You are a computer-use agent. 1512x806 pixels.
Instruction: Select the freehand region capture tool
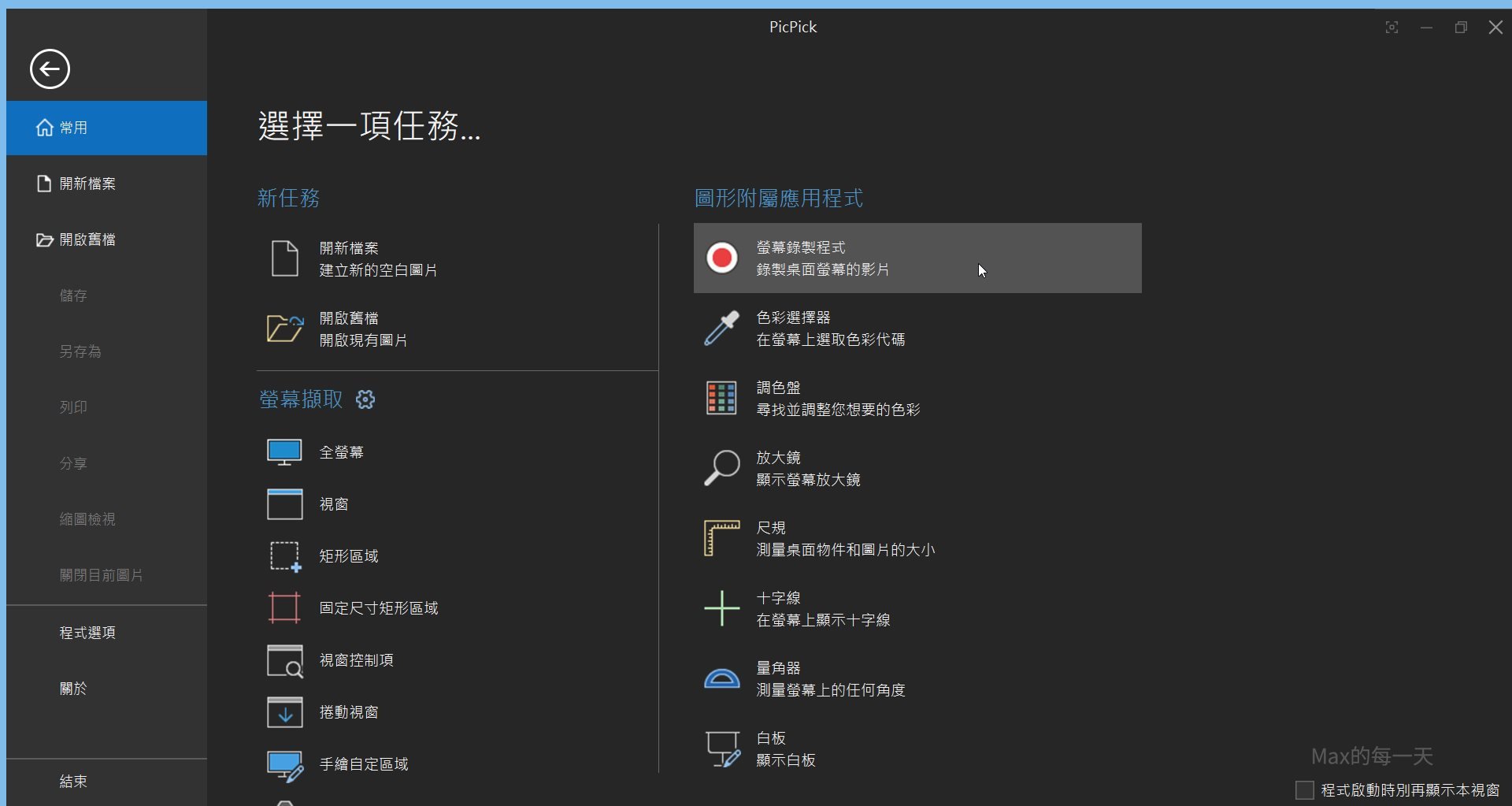click(364, 763)
